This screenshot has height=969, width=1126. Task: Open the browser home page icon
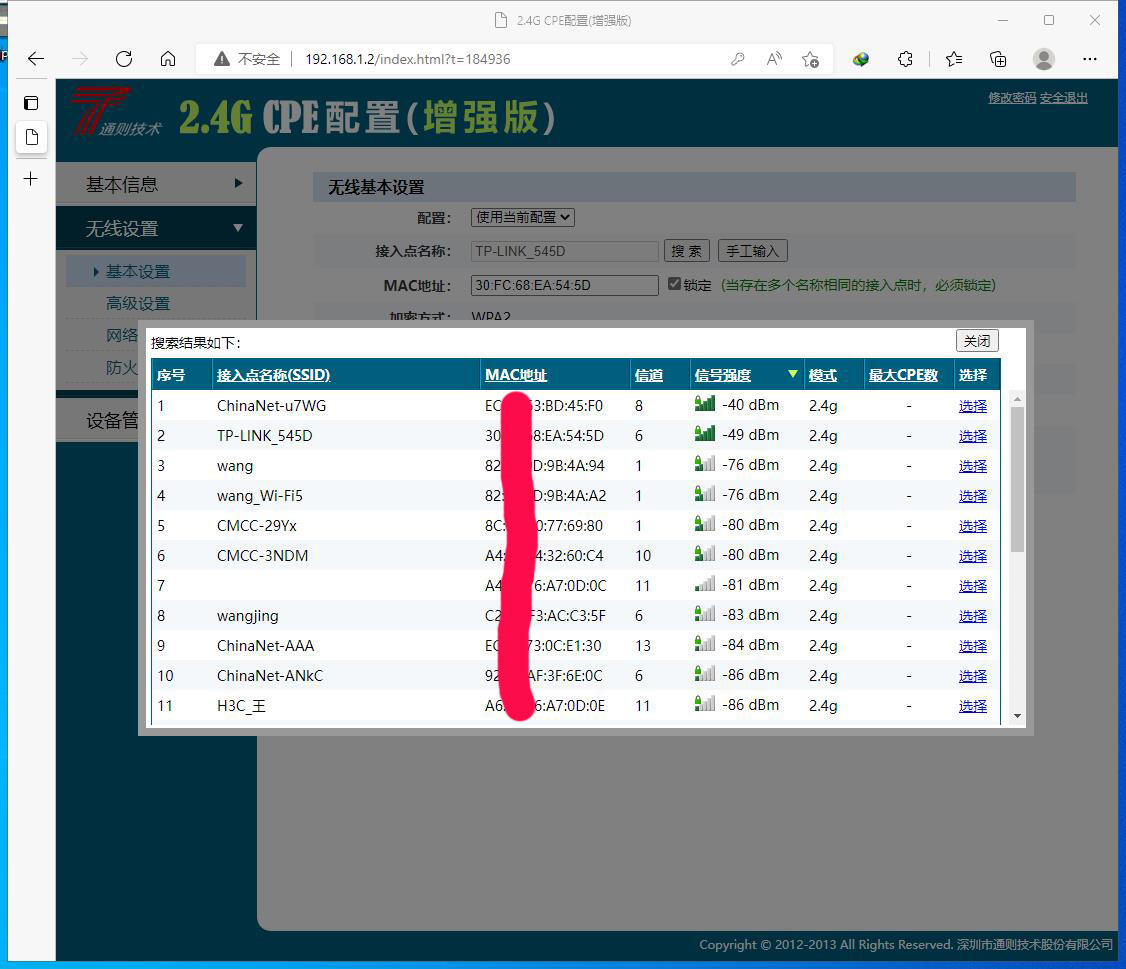pos(168,59)
